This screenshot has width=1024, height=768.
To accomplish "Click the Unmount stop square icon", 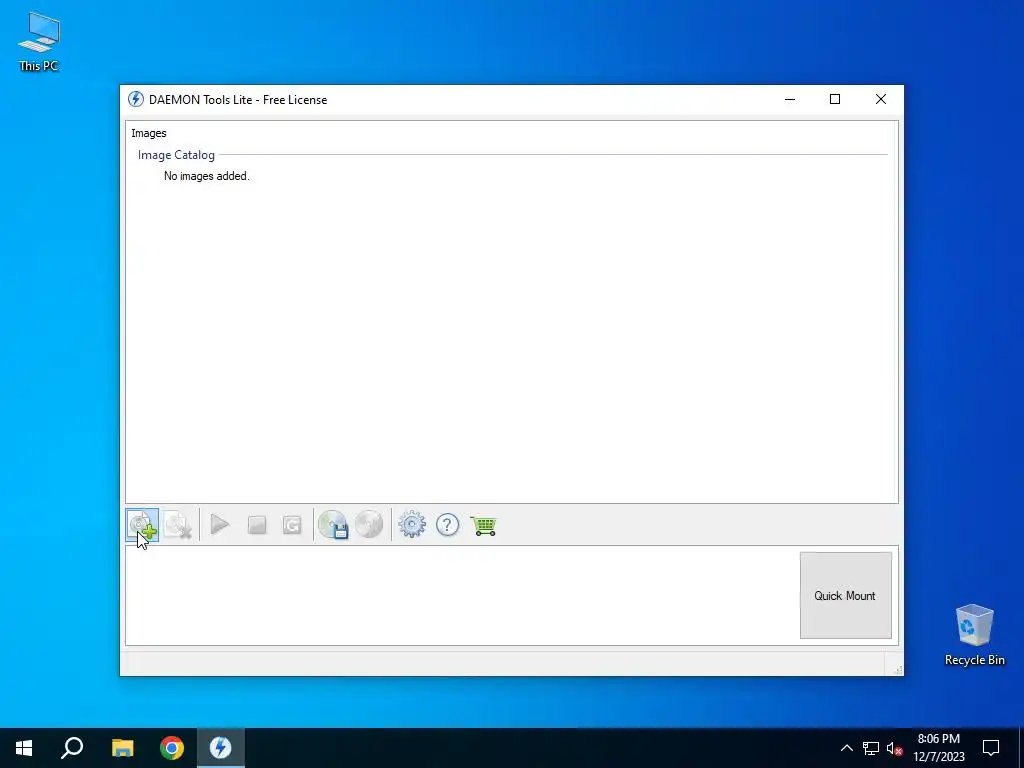I will (257, 525).
